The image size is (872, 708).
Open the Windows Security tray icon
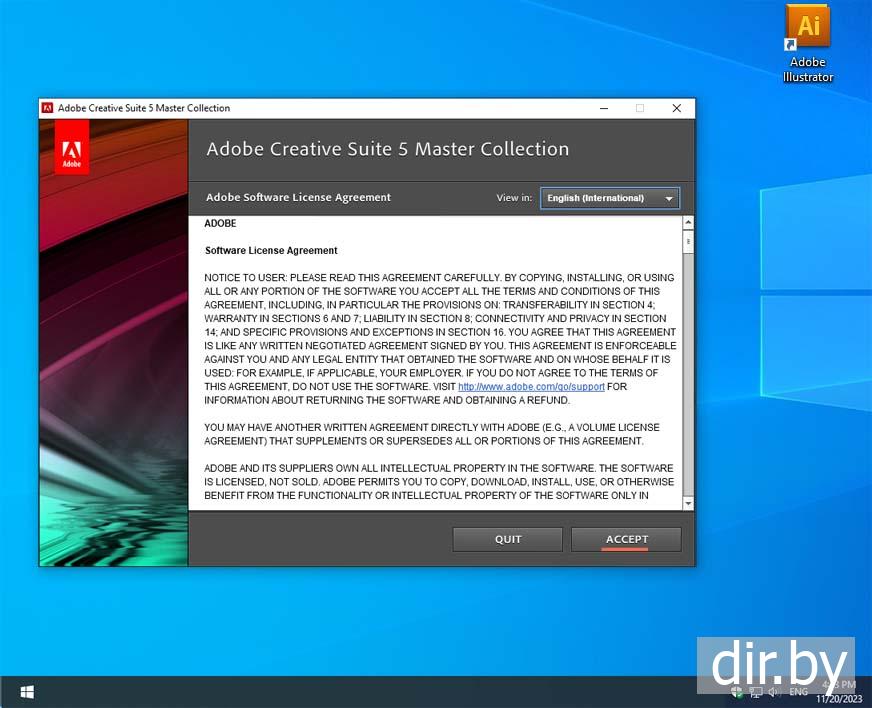click(x=737, y=692)
